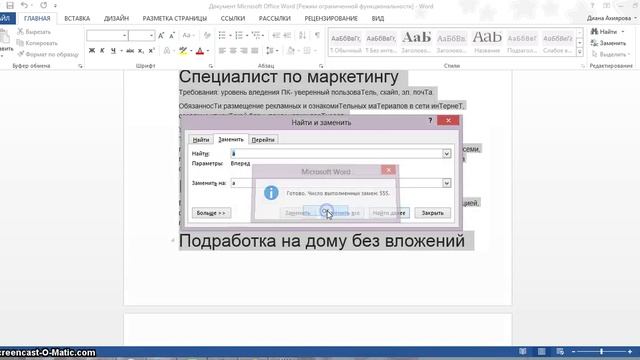The image size is (640, 360).
Task: Open the РАЗМЕТКА СТРАНИЦЫ ribbon tab
Action: tap(175, 18)
